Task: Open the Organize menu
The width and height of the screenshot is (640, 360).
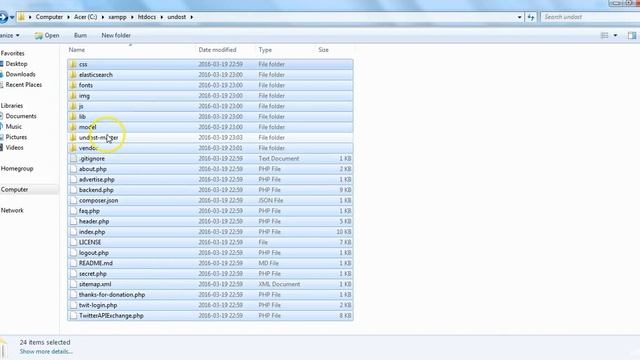Action: (9, 36)
